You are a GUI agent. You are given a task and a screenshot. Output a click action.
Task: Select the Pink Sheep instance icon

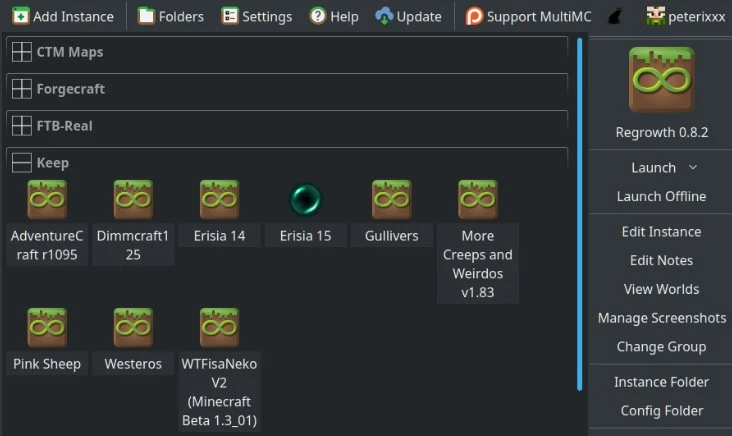point(47,327)
